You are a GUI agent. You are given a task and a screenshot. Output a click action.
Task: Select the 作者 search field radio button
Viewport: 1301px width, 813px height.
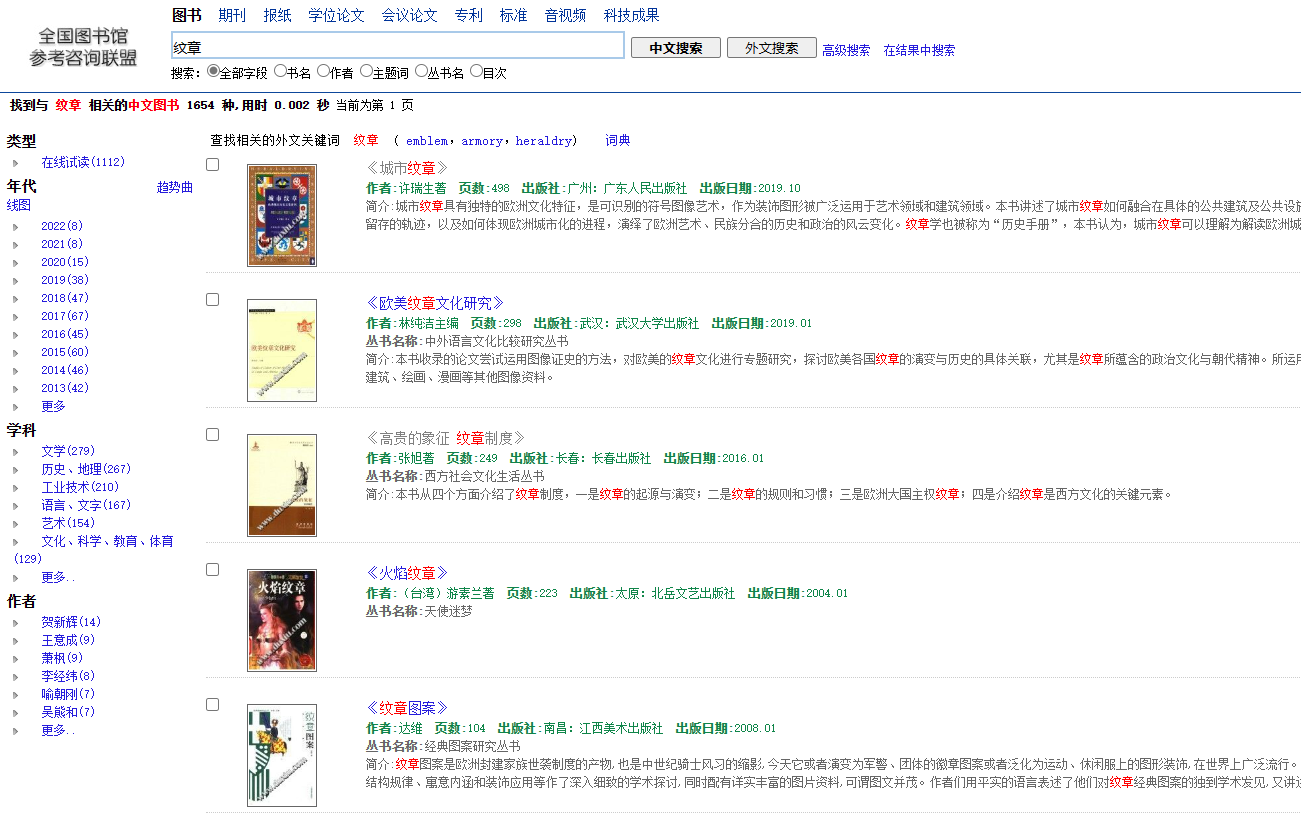tap(323, 71)
